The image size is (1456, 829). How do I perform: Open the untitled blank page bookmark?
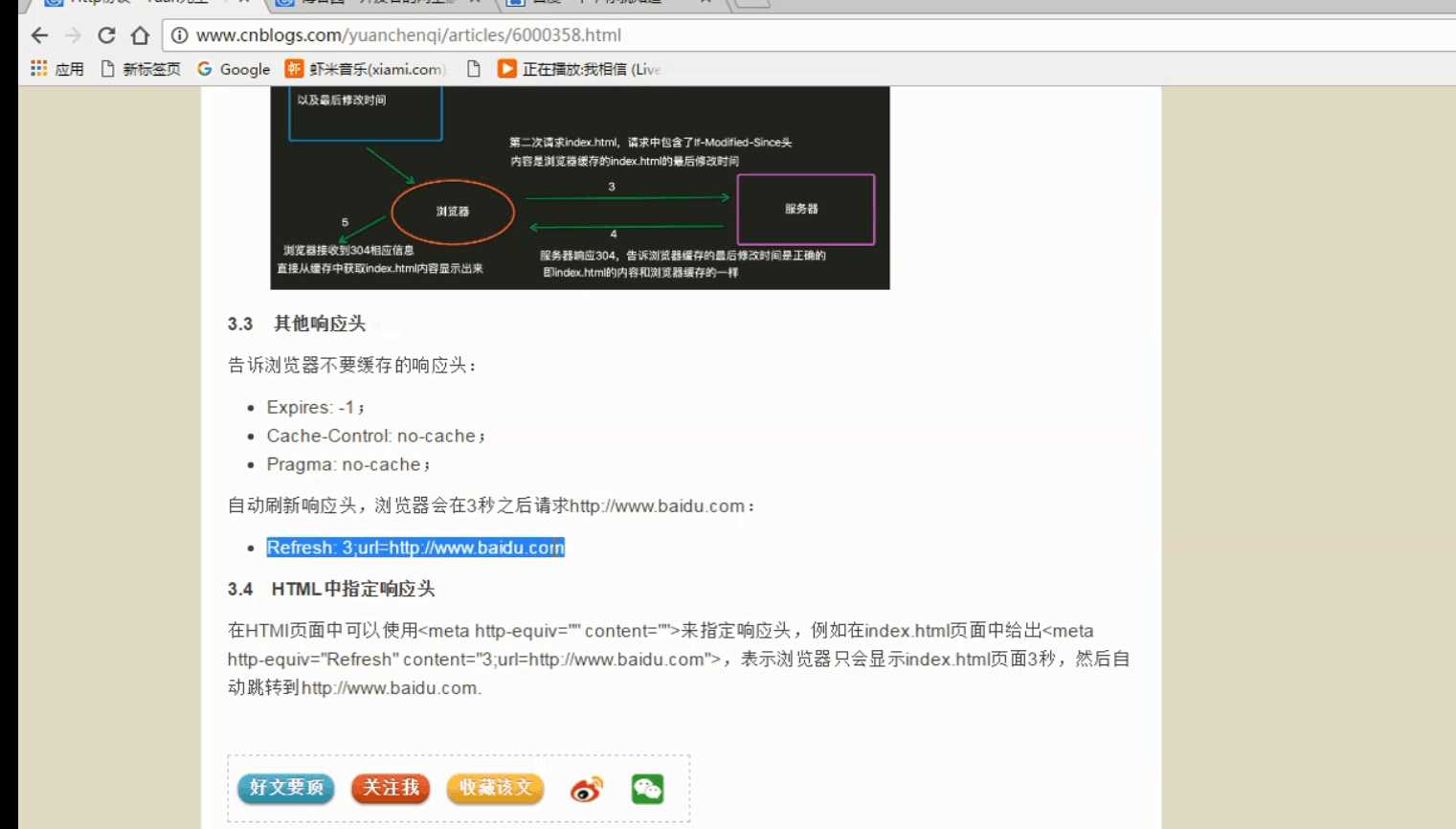pos(473,69)
